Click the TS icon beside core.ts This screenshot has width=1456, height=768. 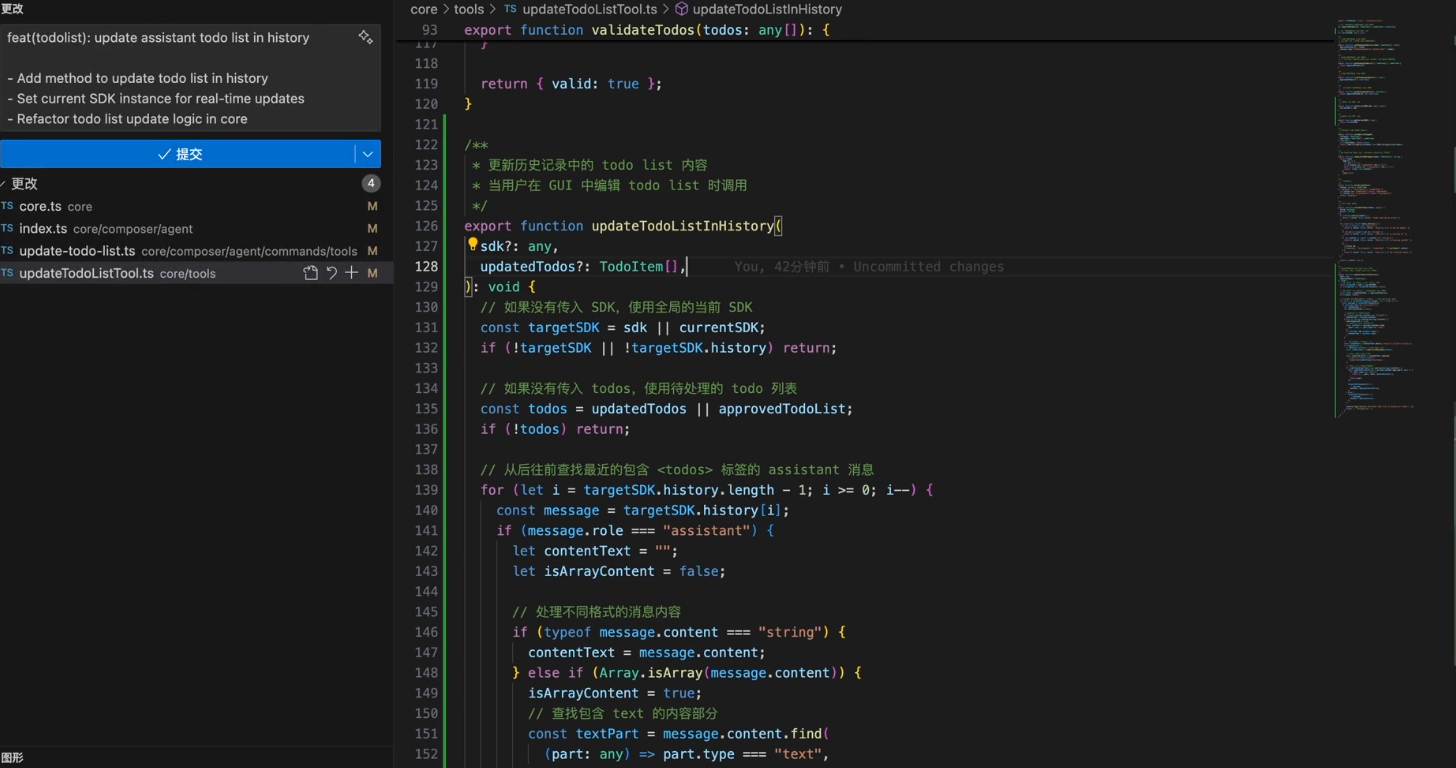tap(8, 207)
